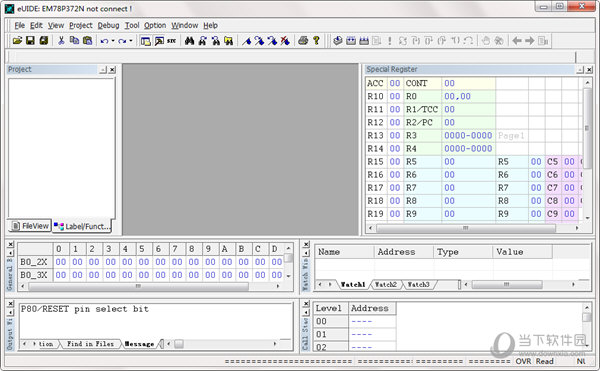
Task: Open the Window menu
Action: 184,25
